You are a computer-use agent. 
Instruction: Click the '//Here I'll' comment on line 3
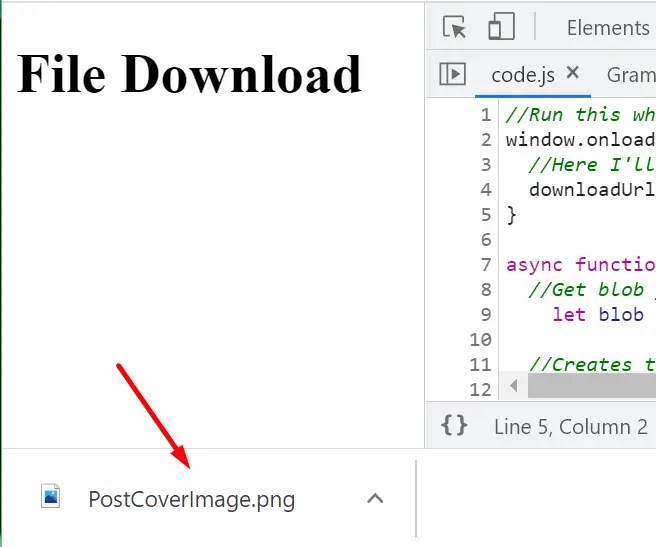592,164
